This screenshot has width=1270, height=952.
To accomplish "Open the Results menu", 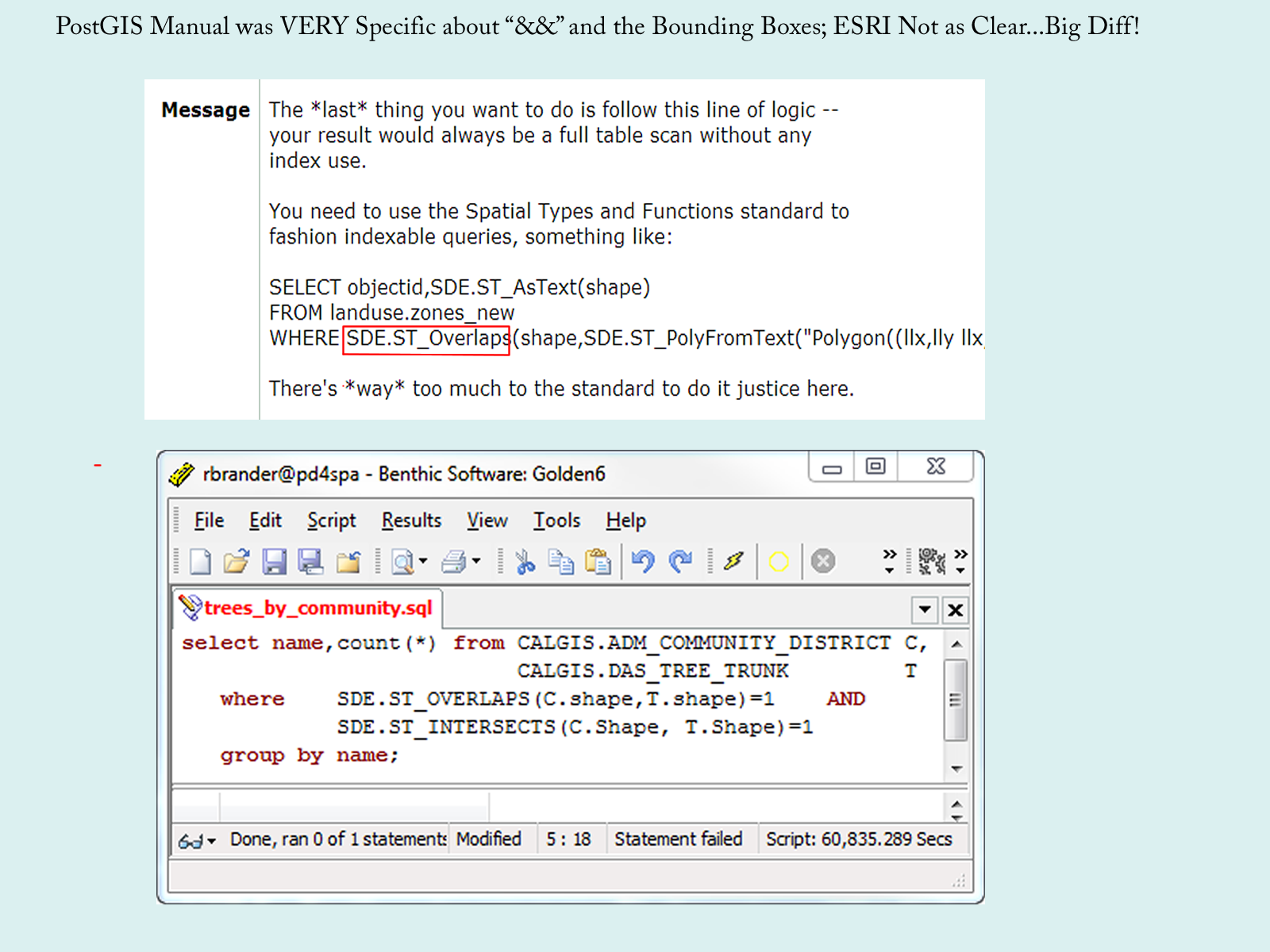I will tap(411, 520).
